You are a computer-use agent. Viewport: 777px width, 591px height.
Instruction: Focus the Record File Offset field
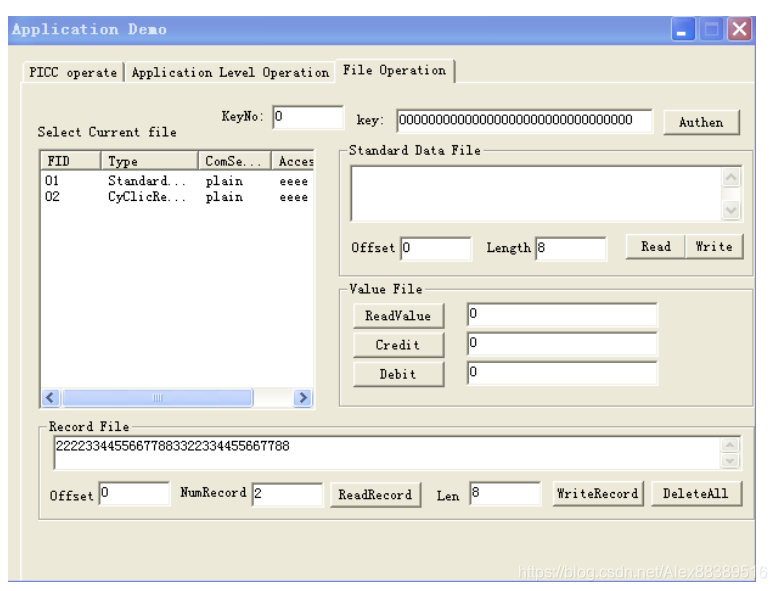134,493
